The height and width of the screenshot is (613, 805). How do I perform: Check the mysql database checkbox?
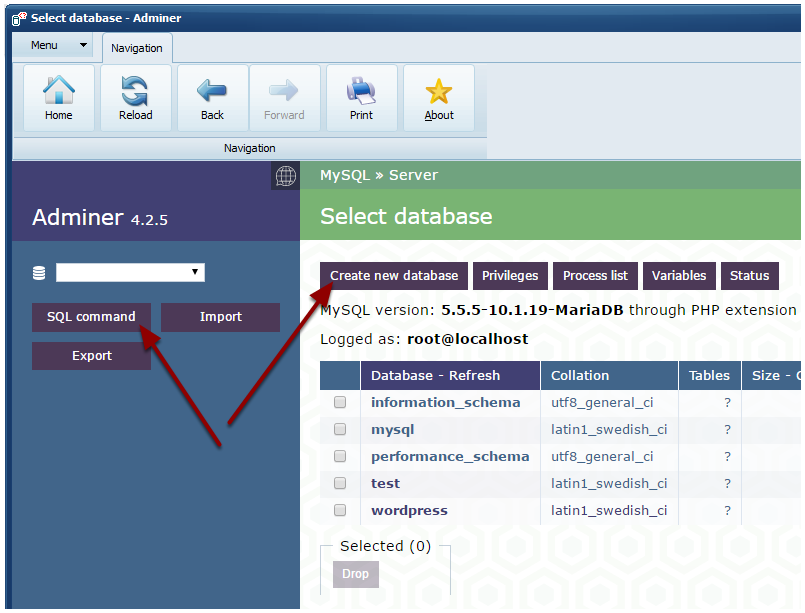coord(339,429)
